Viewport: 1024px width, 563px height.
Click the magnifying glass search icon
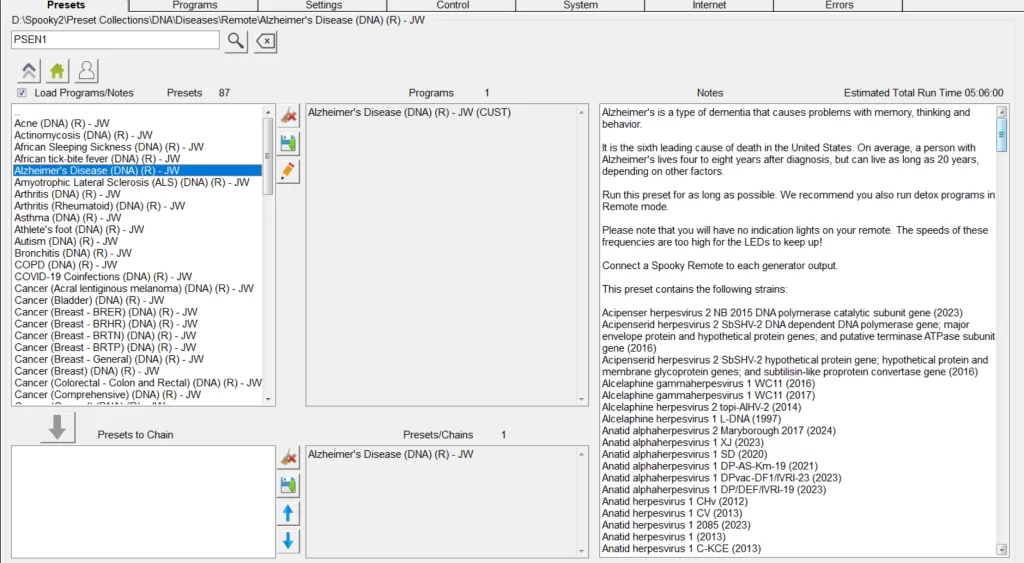point(235,41)
